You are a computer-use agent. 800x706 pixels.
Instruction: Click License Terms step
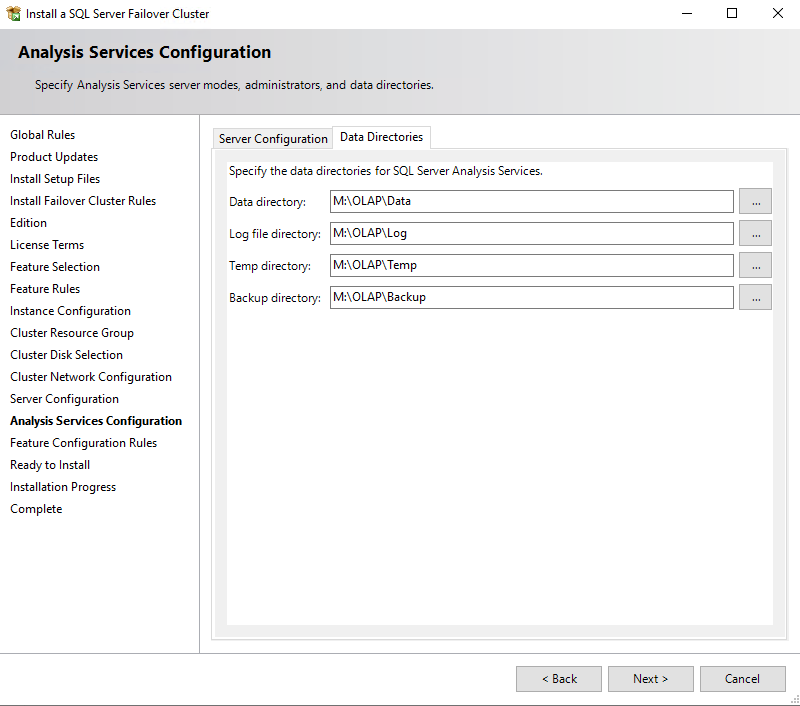(x=47, y=245)
